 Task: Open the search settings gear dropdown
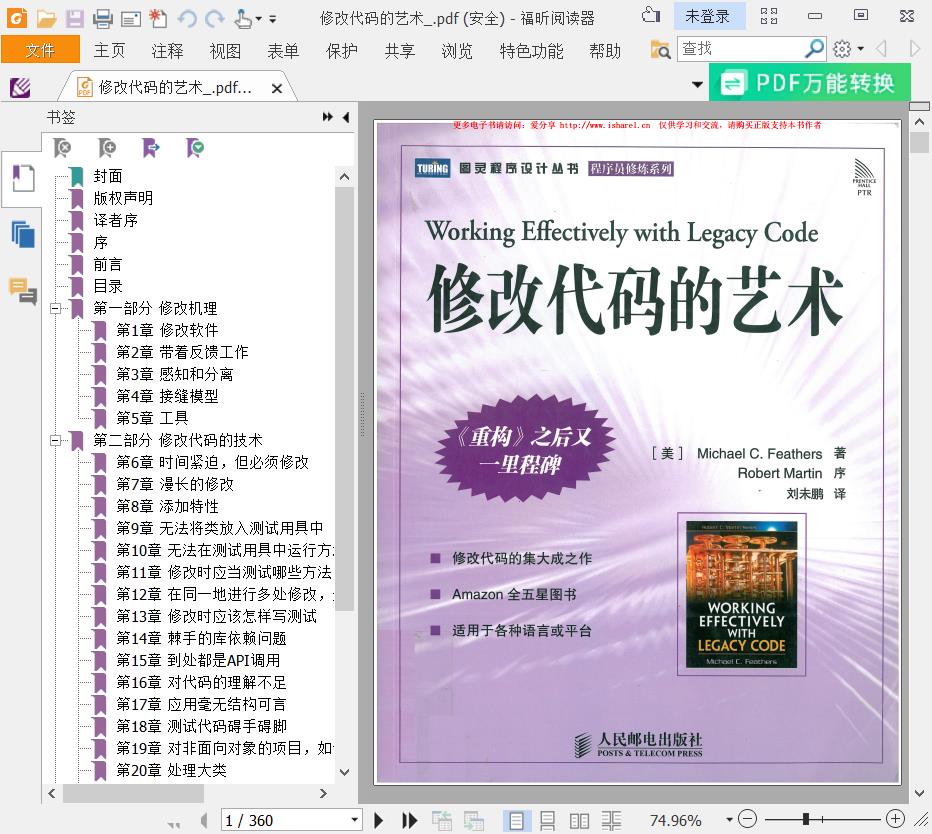tap(848, 49)
